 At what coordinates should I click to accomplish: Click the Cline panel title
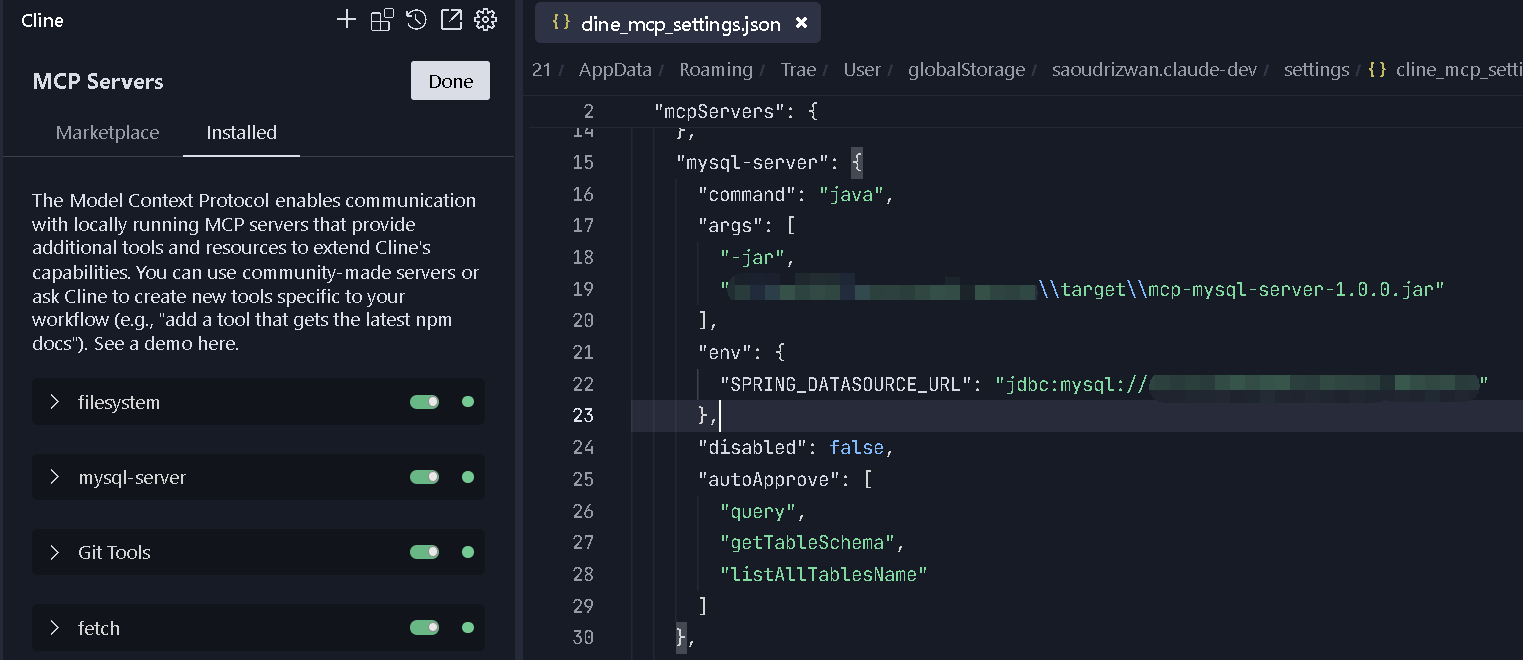[42, 20]
